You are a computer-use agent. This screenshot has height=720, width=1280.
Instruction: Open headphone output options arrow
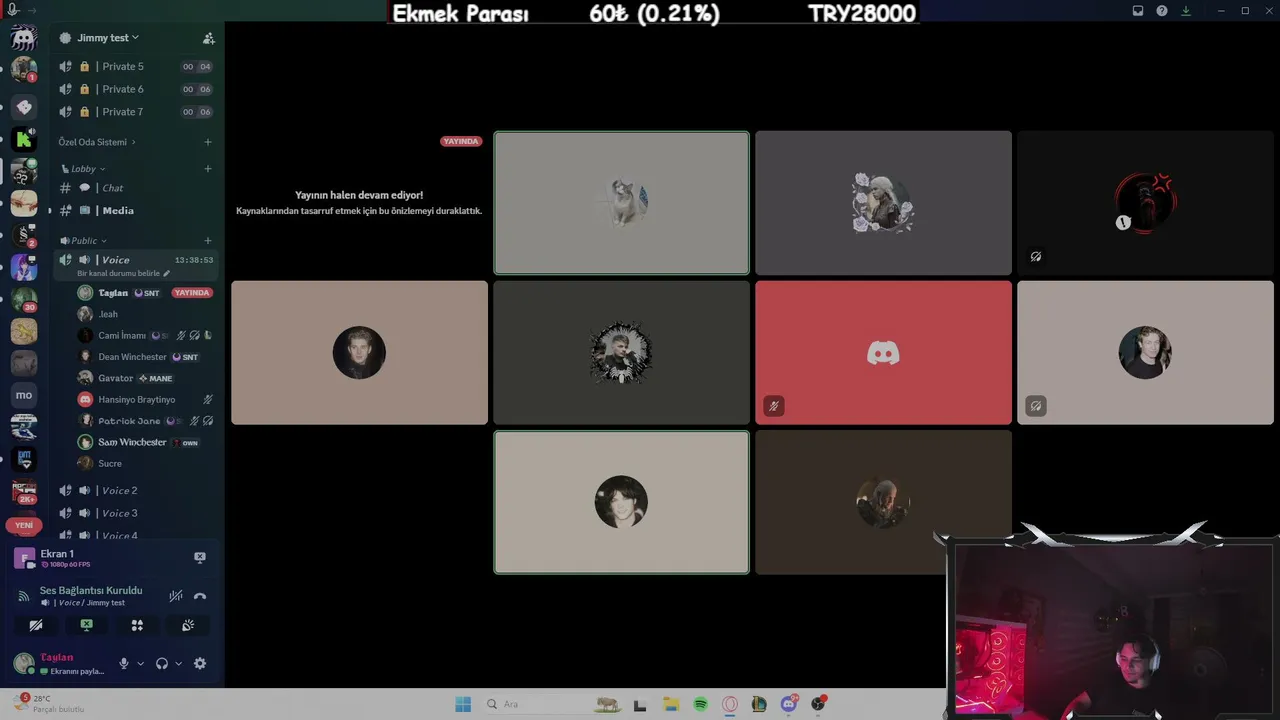(179, 663)
